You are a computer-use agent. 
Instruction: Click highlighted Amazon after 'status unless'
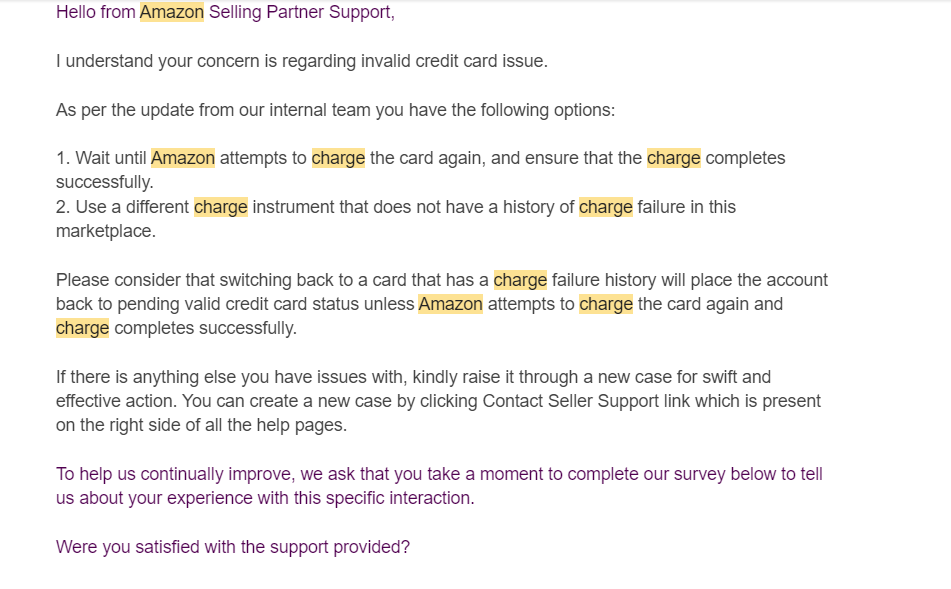(x=451, y=304)
